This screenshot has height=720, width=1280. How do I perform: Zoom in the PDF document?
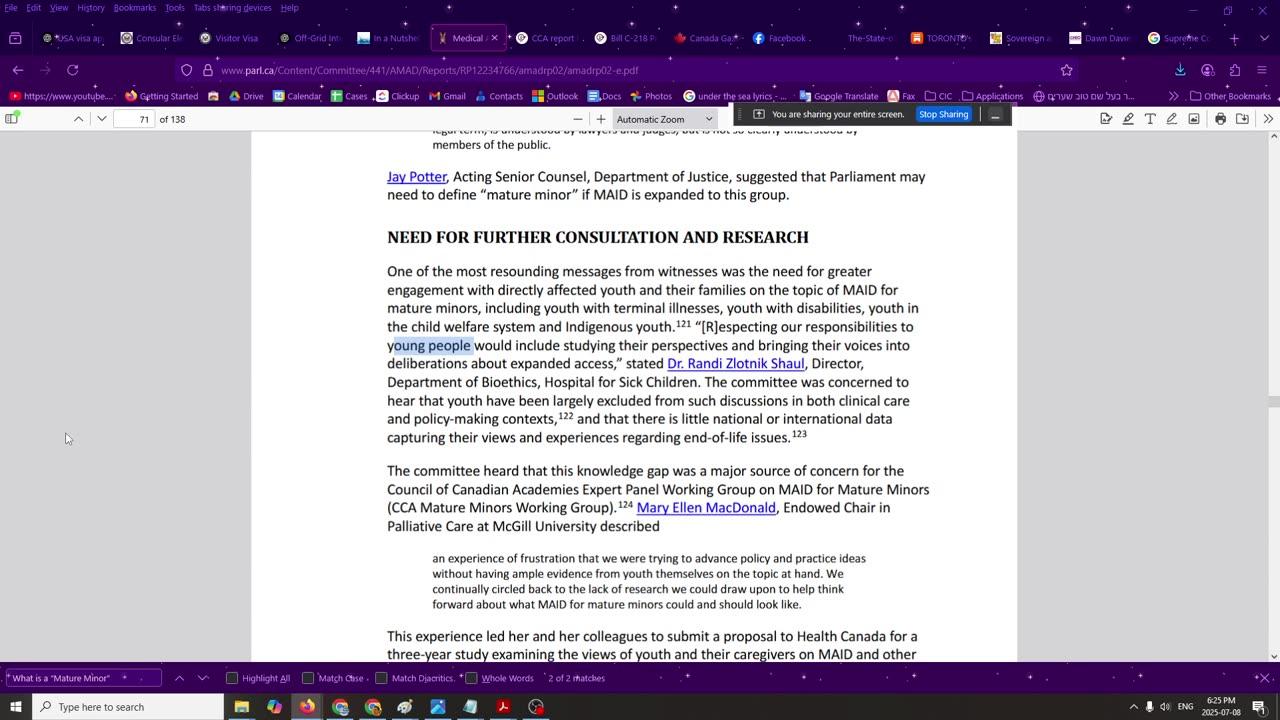[x=601, y=119]
